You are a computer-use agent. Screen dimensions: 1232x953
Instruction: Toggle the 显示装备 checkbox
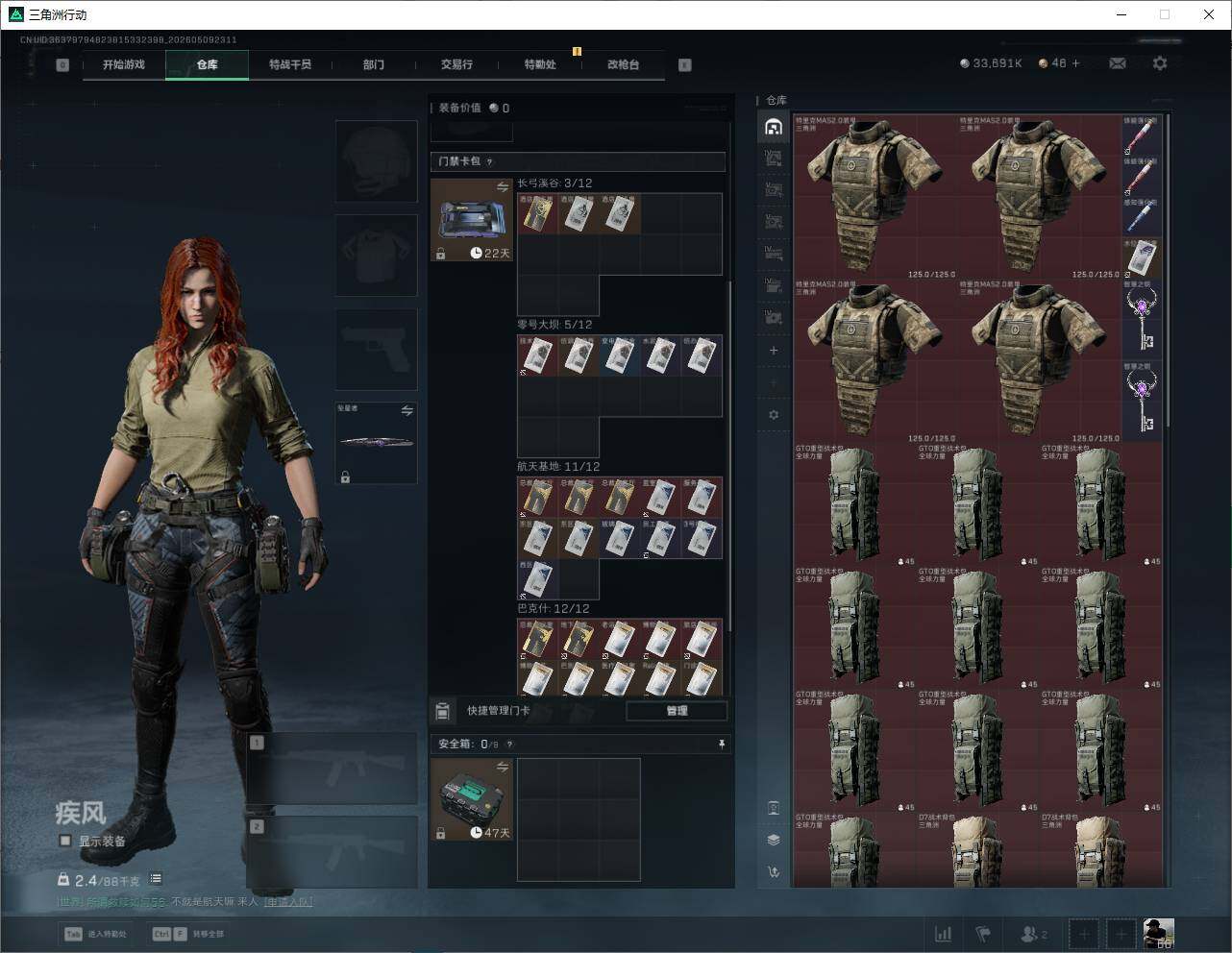click(x=65, y=841)
